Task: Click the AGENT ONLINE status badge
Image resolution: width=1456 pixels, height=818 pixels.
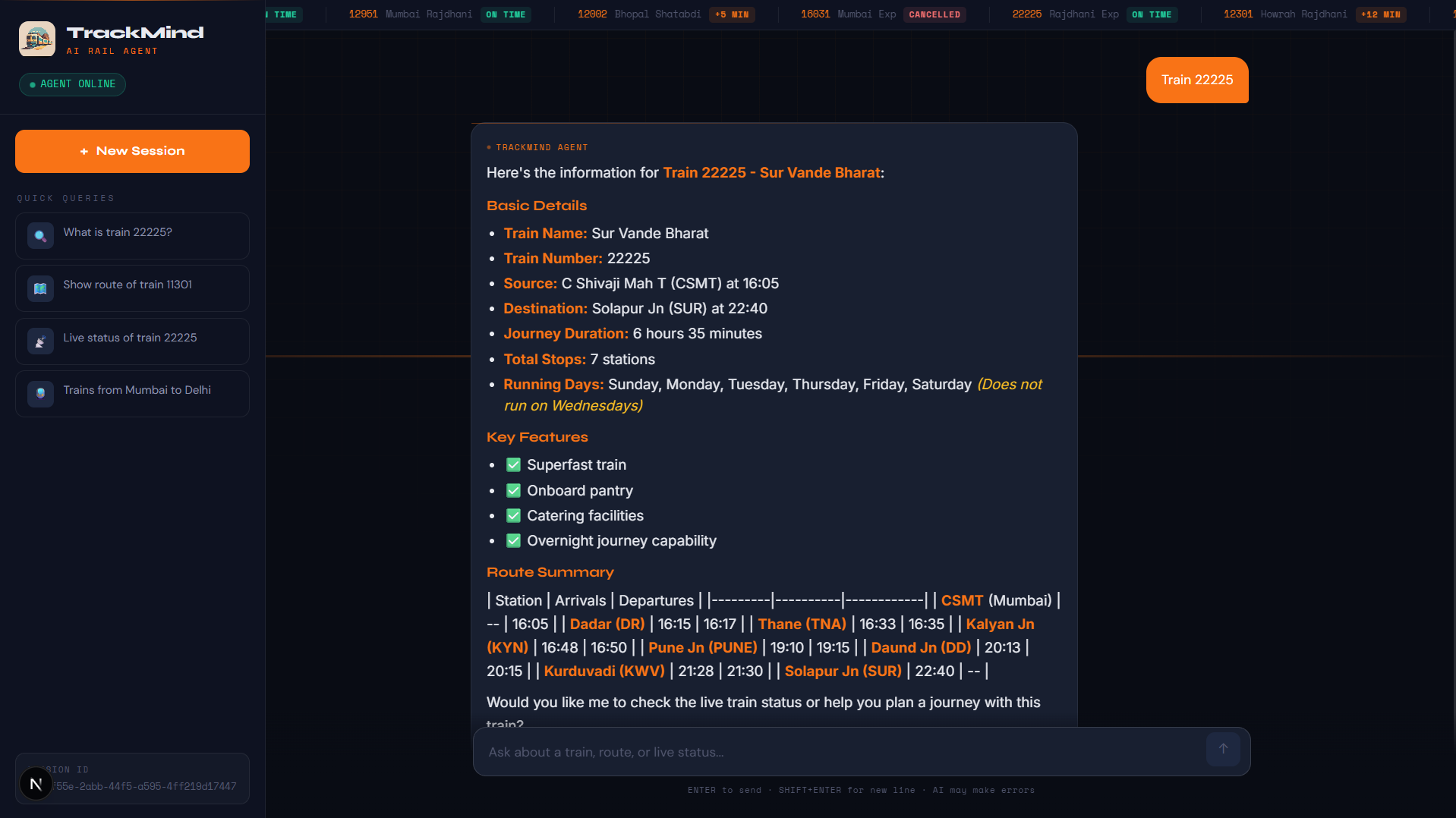Action: point(72,84)
